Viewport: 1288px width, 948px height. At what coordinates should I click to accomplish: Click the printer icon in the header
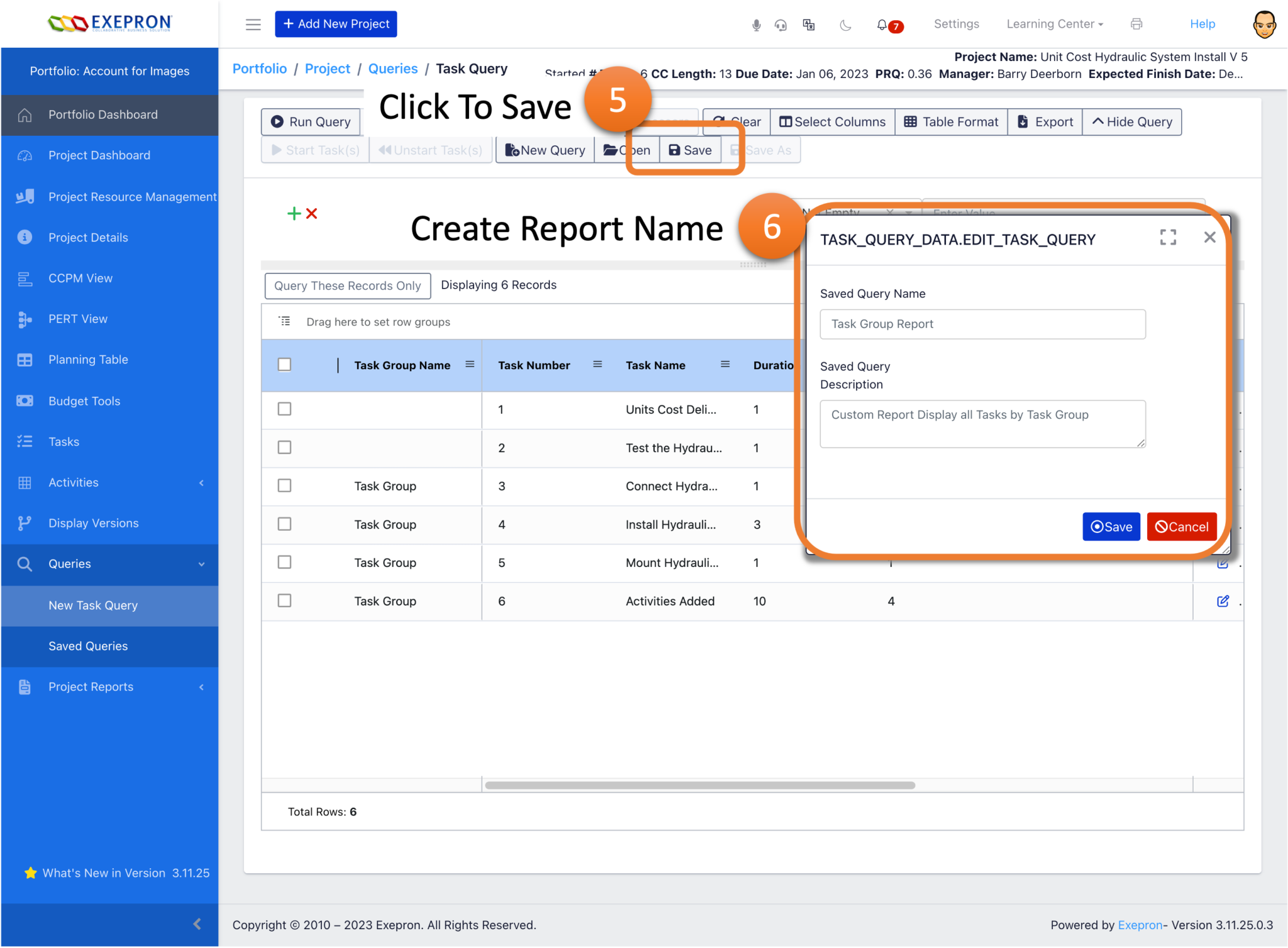[1136, 24]
